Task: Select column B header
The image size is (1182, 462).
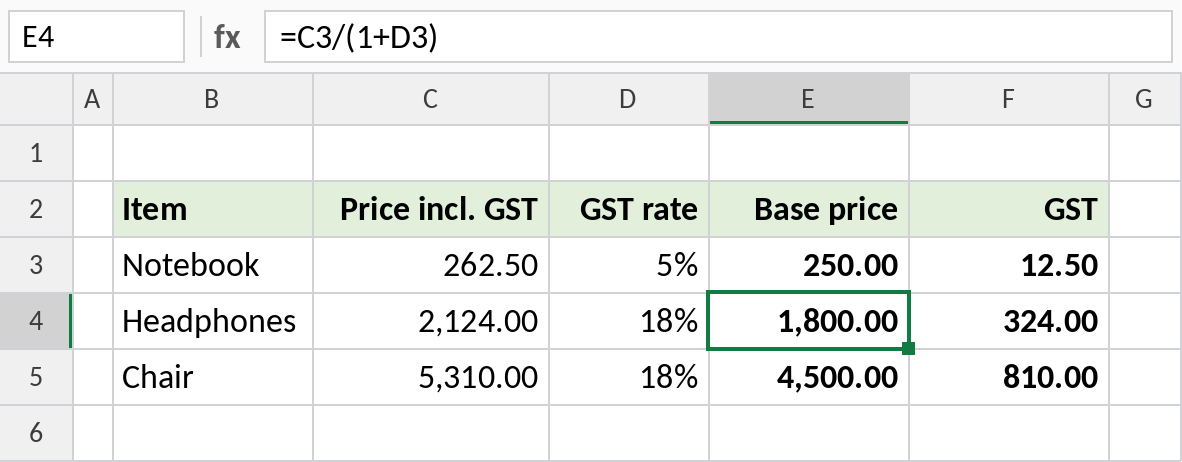Action: (213, 99)
